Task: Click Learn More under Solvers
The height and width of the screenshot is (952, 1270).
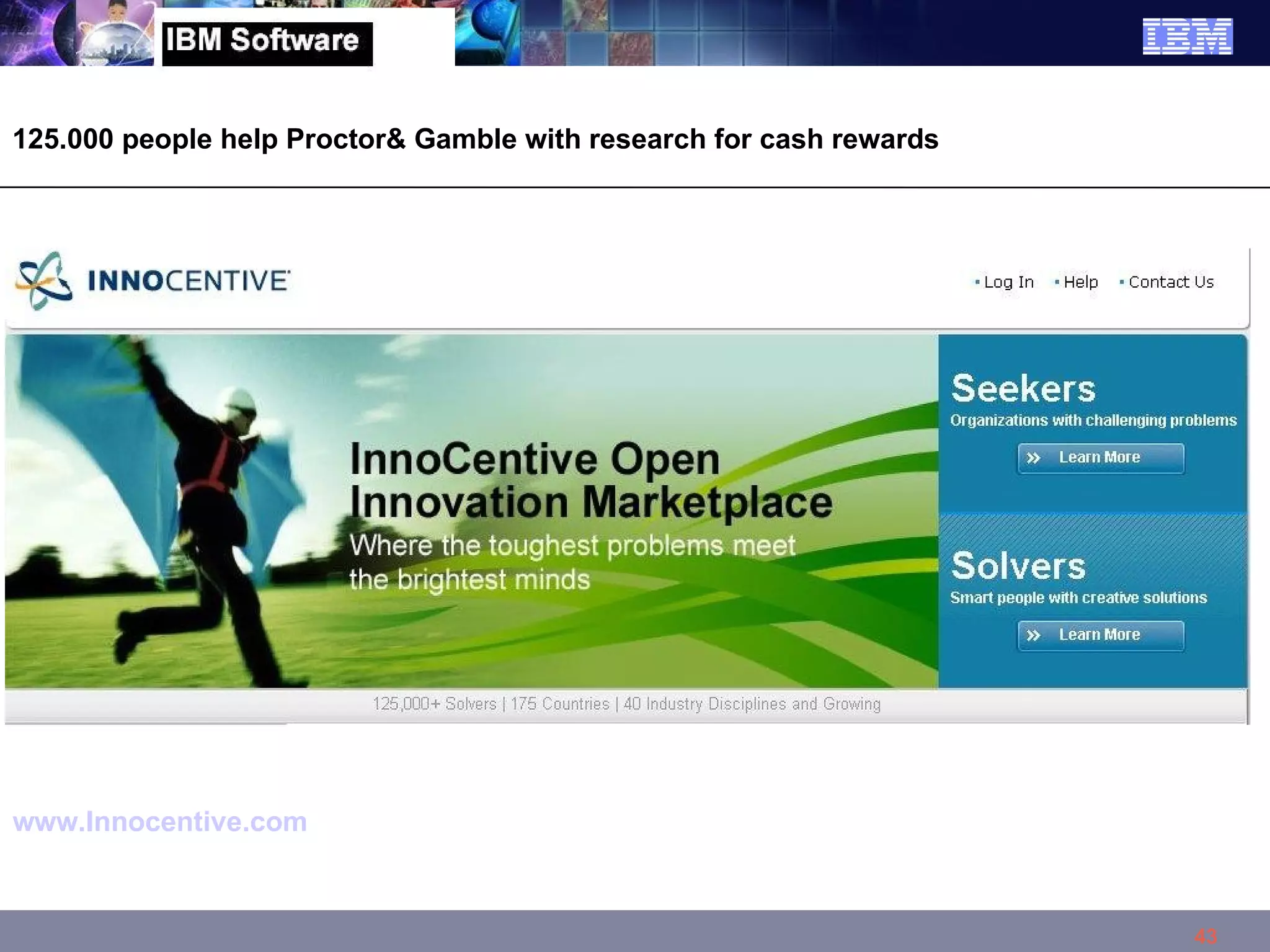Action: coord(1101,635)
